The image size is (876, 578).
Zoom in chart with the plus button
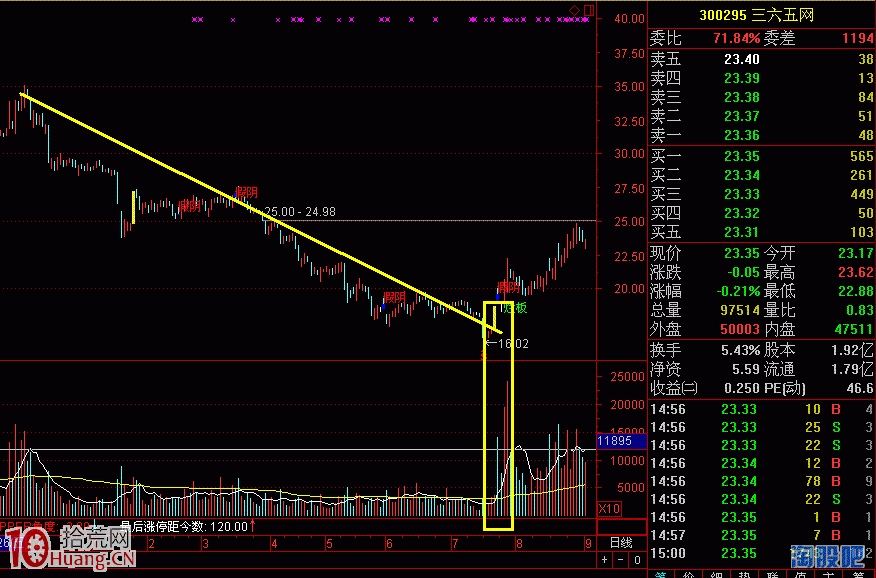[604, 559]
